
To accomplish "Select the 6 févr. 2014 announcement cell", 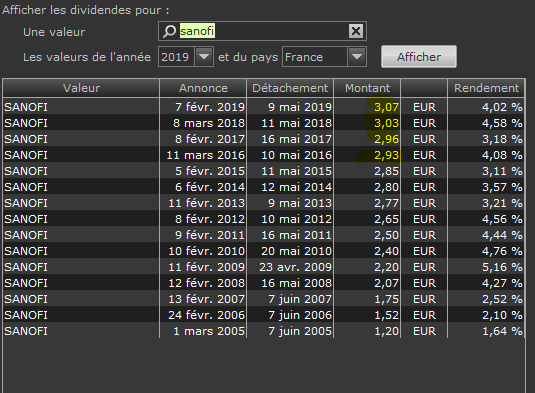I will point(203,187).
